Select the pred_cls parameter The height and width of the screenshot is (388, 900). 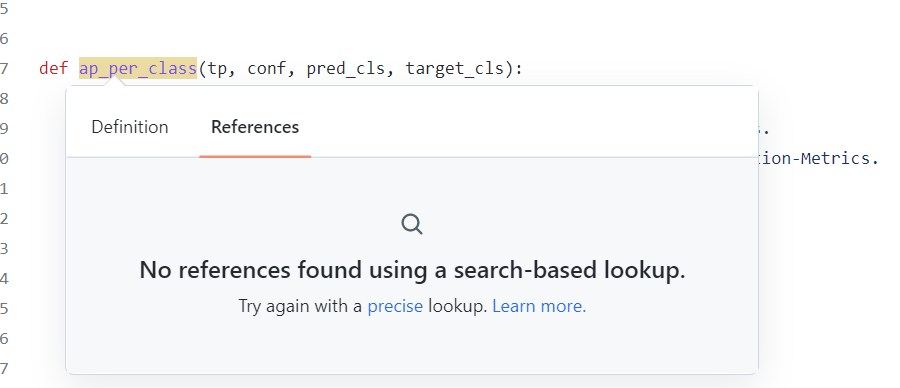point(346,69)
